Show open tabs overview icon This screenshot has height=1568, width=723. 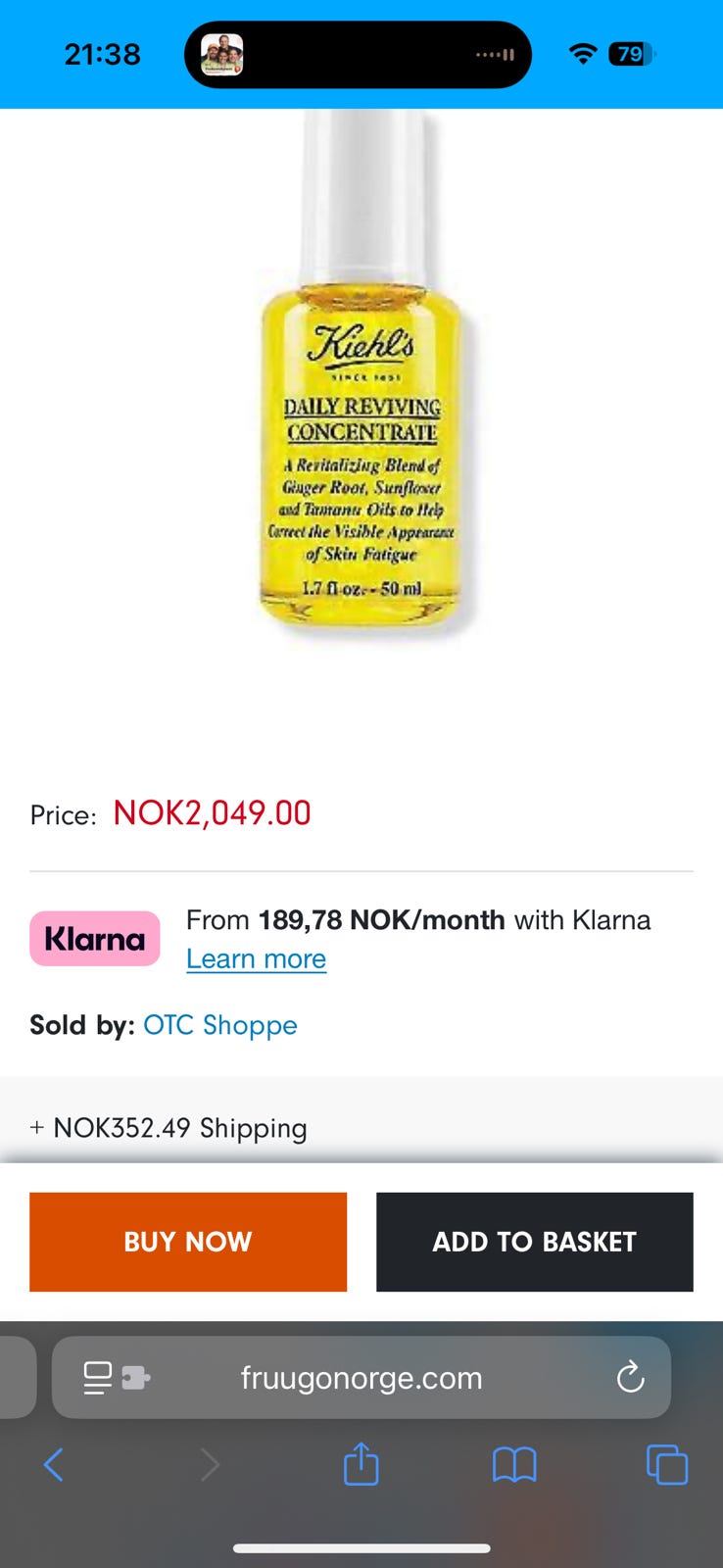coord(667,1465)
